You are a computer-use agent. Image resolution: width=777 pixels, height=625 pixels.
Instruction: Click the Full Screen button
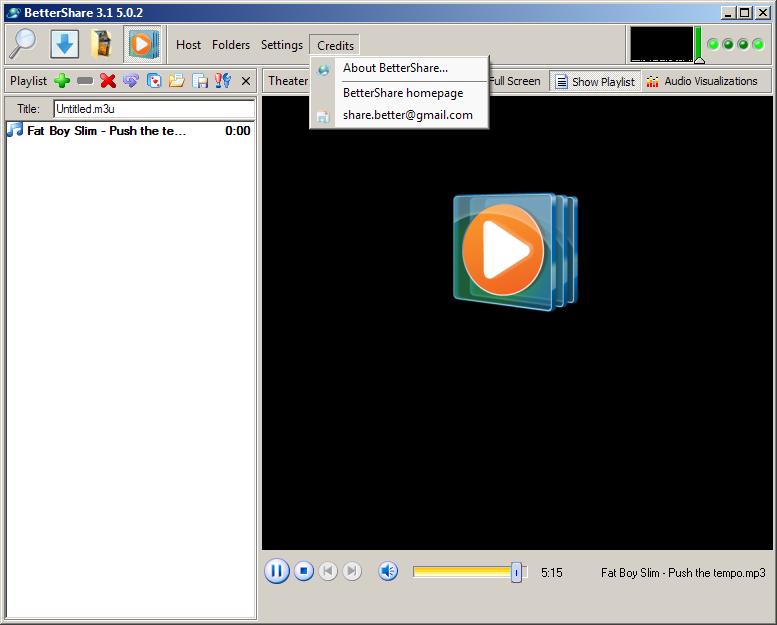514,81
